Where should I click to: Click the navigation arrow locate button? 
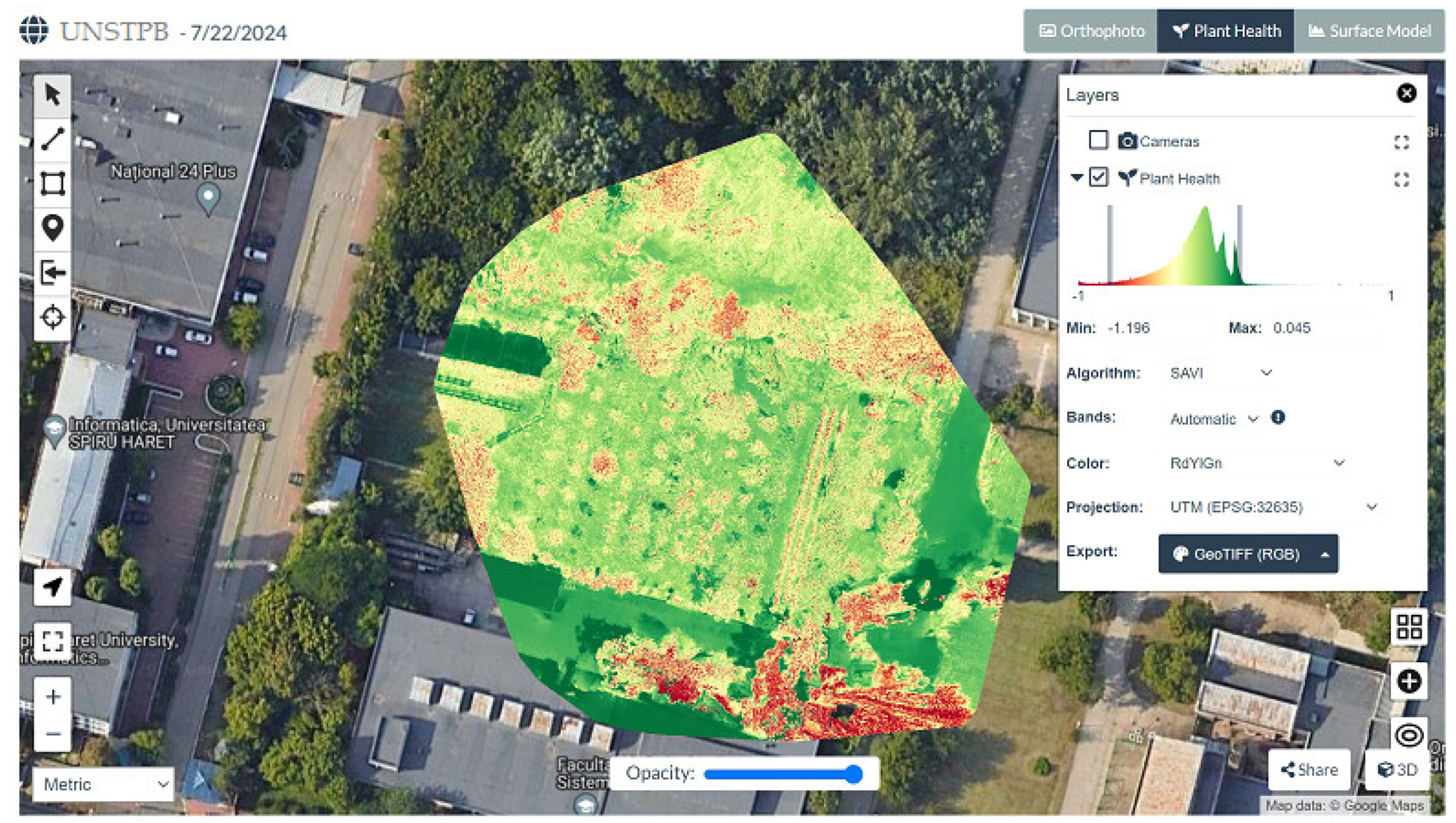tap(53, 587)
